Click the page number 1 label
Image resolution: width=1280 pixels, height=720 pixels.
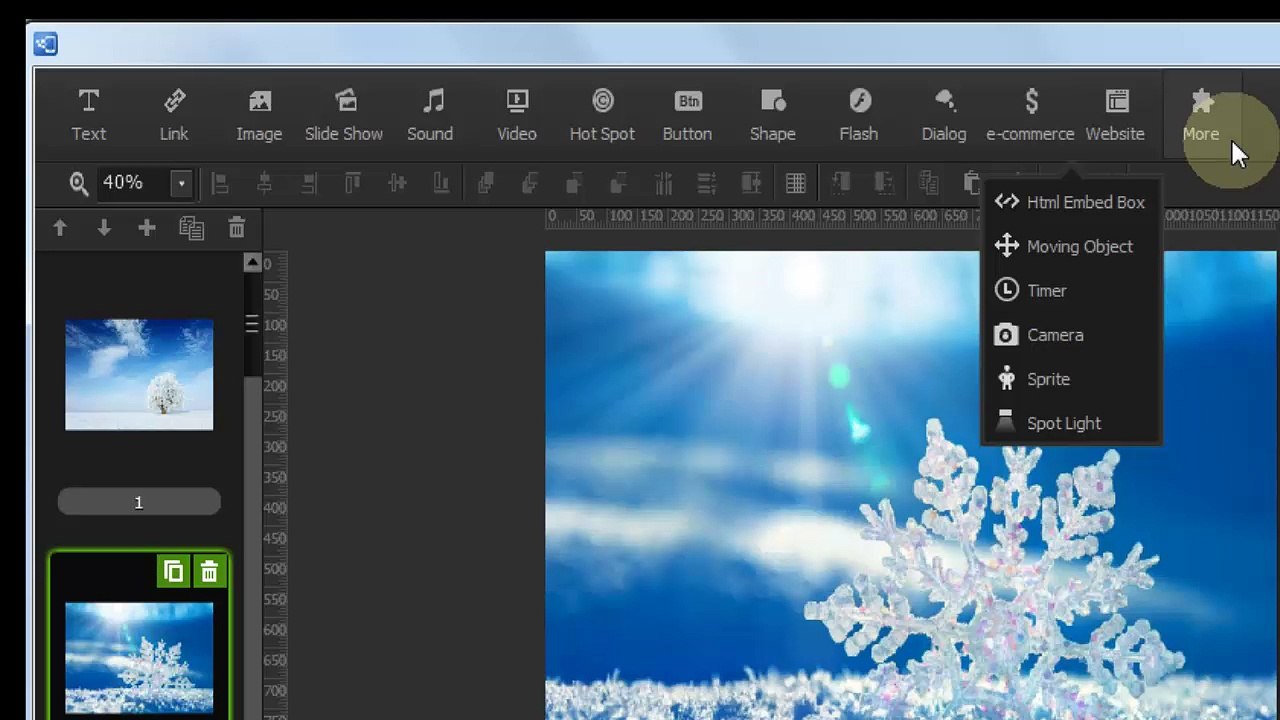(139, 502)
